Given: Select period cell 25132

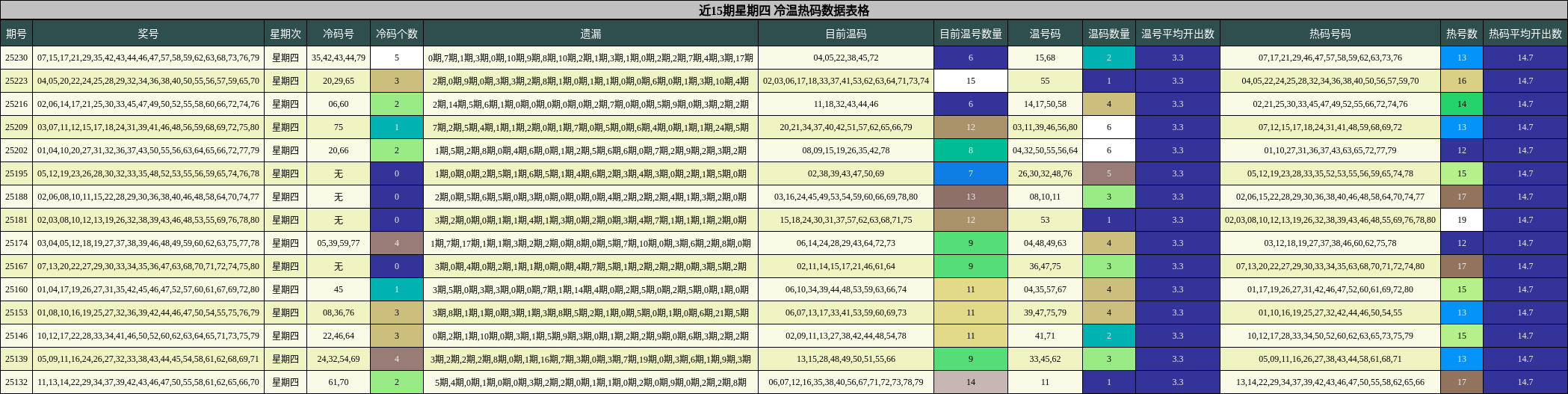Looking at the screenshot, I should (x=16, y=382).
